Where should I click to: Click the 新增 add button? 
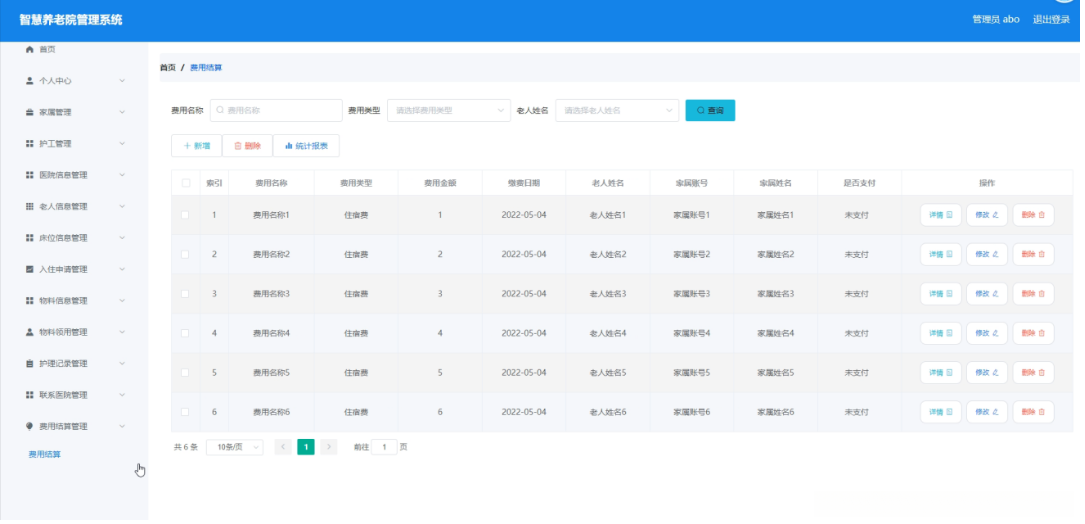(197, 146)
